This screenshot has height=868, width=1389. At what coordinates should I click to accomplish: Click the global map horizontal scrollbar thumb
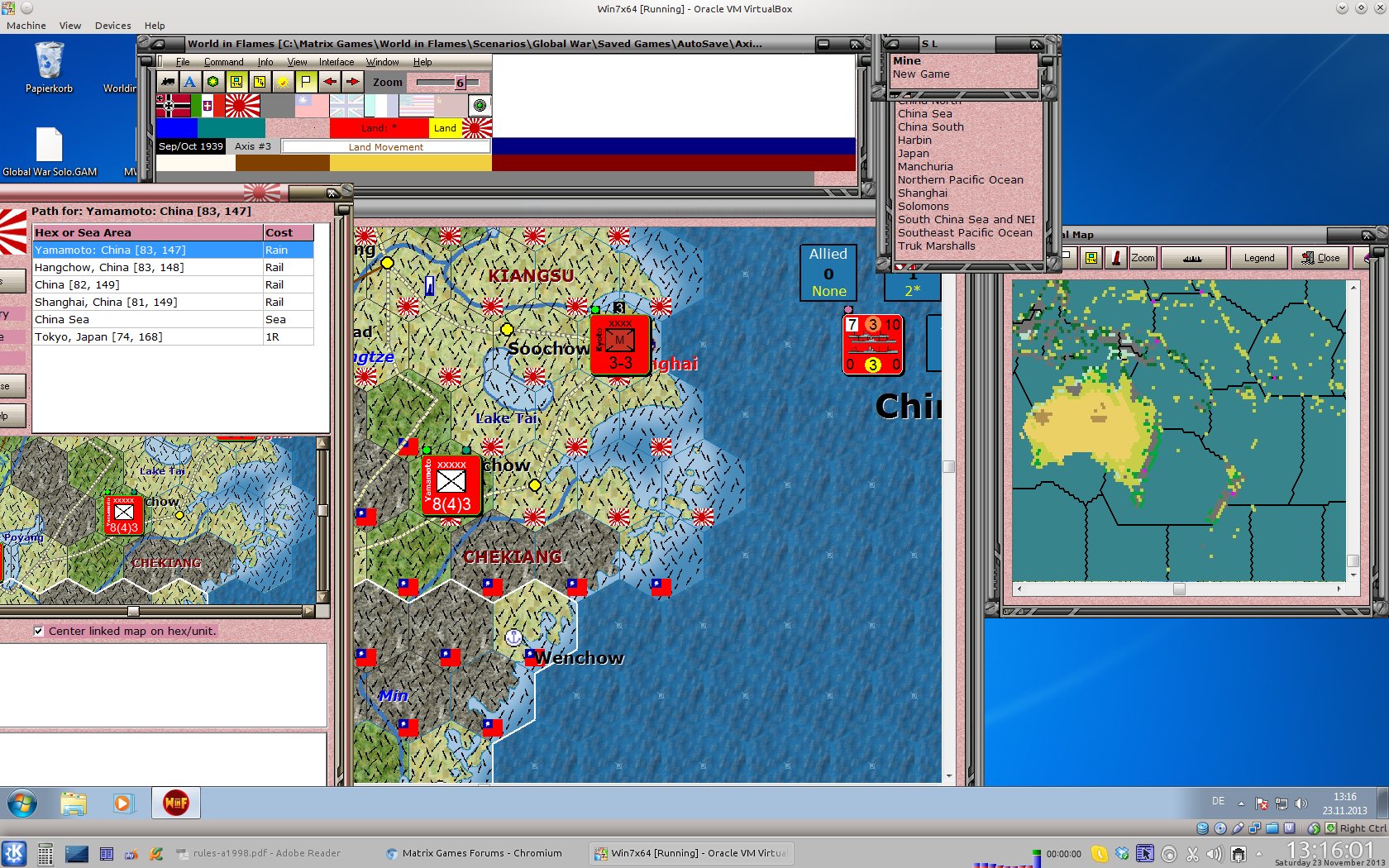pos(1179,589)
